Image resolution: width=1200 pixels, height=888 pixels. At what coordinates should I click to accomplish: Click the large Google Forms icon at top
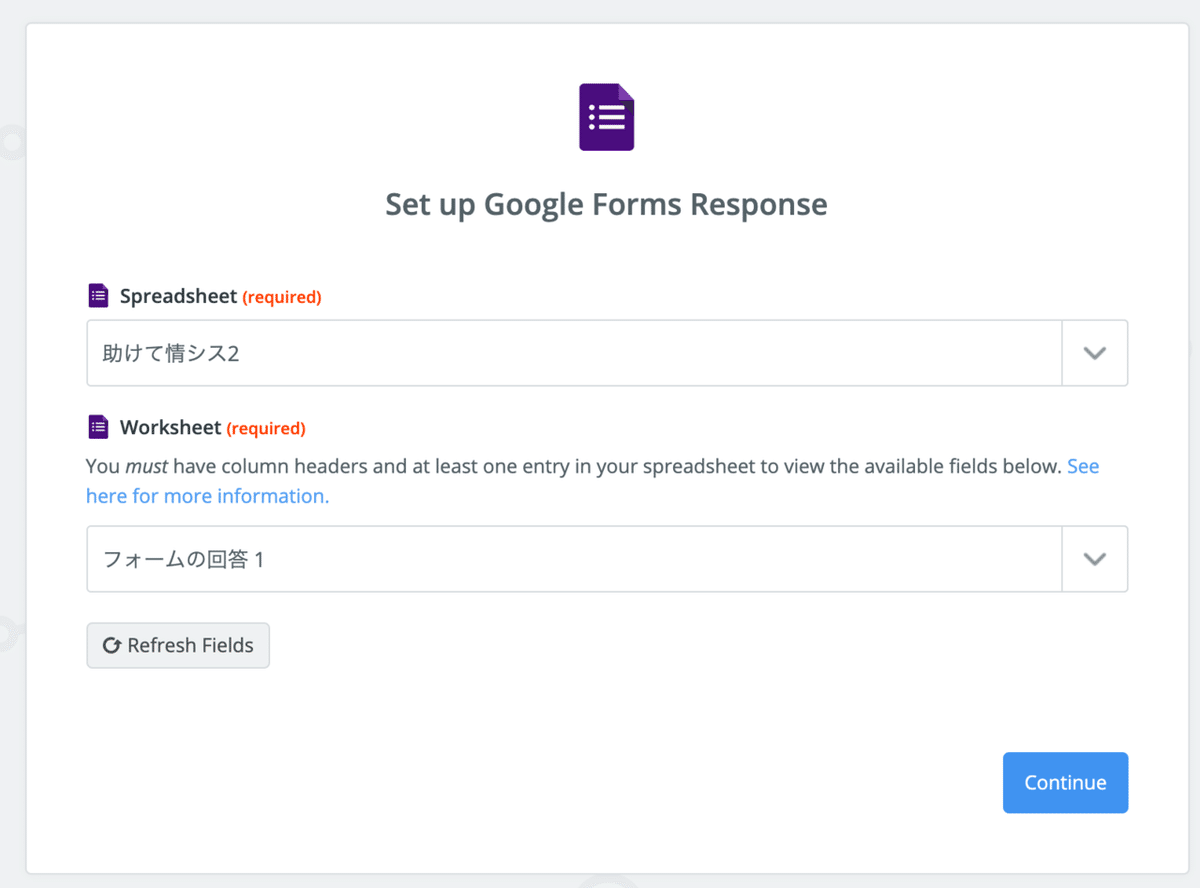606,118
